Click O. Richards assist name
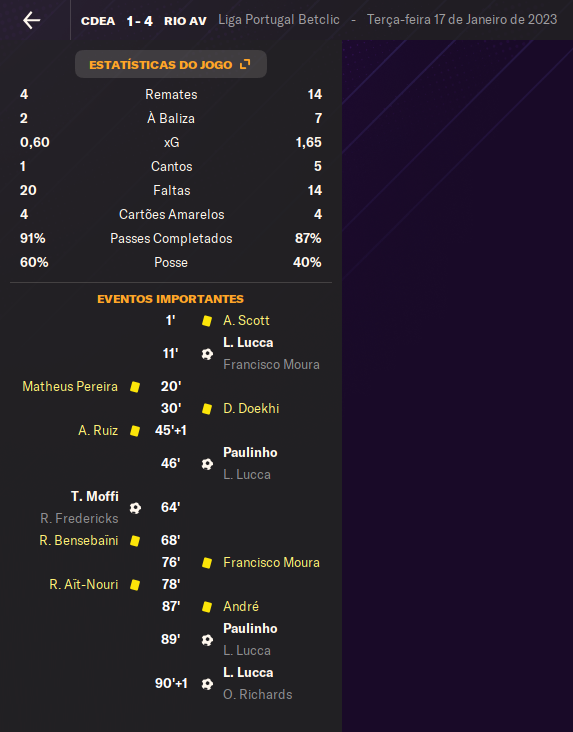 pyautogui.click(x=258, y=695)
